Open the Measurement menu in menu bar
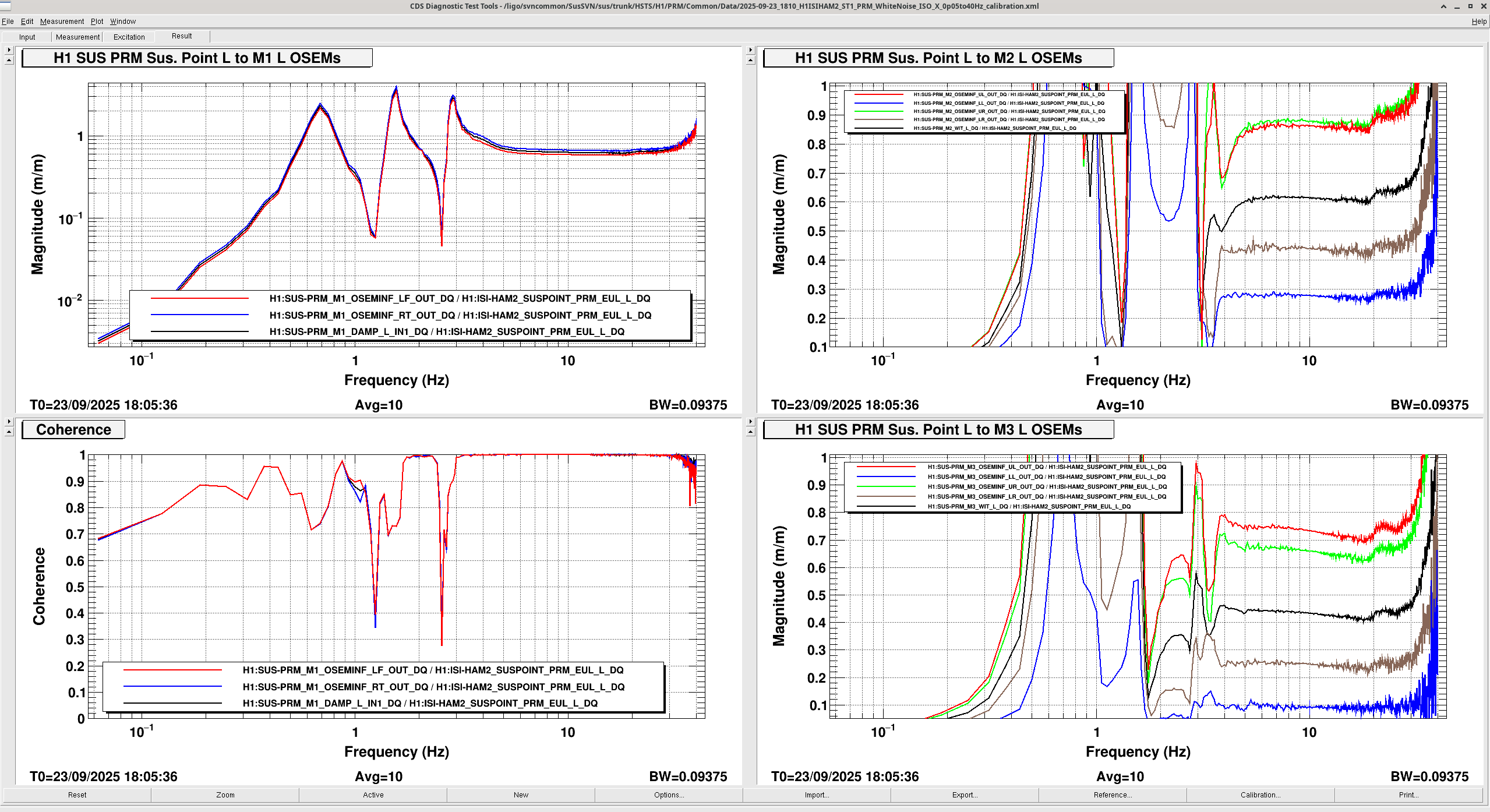The height and width of the screenshot is (812, 1490). (62, 22)
